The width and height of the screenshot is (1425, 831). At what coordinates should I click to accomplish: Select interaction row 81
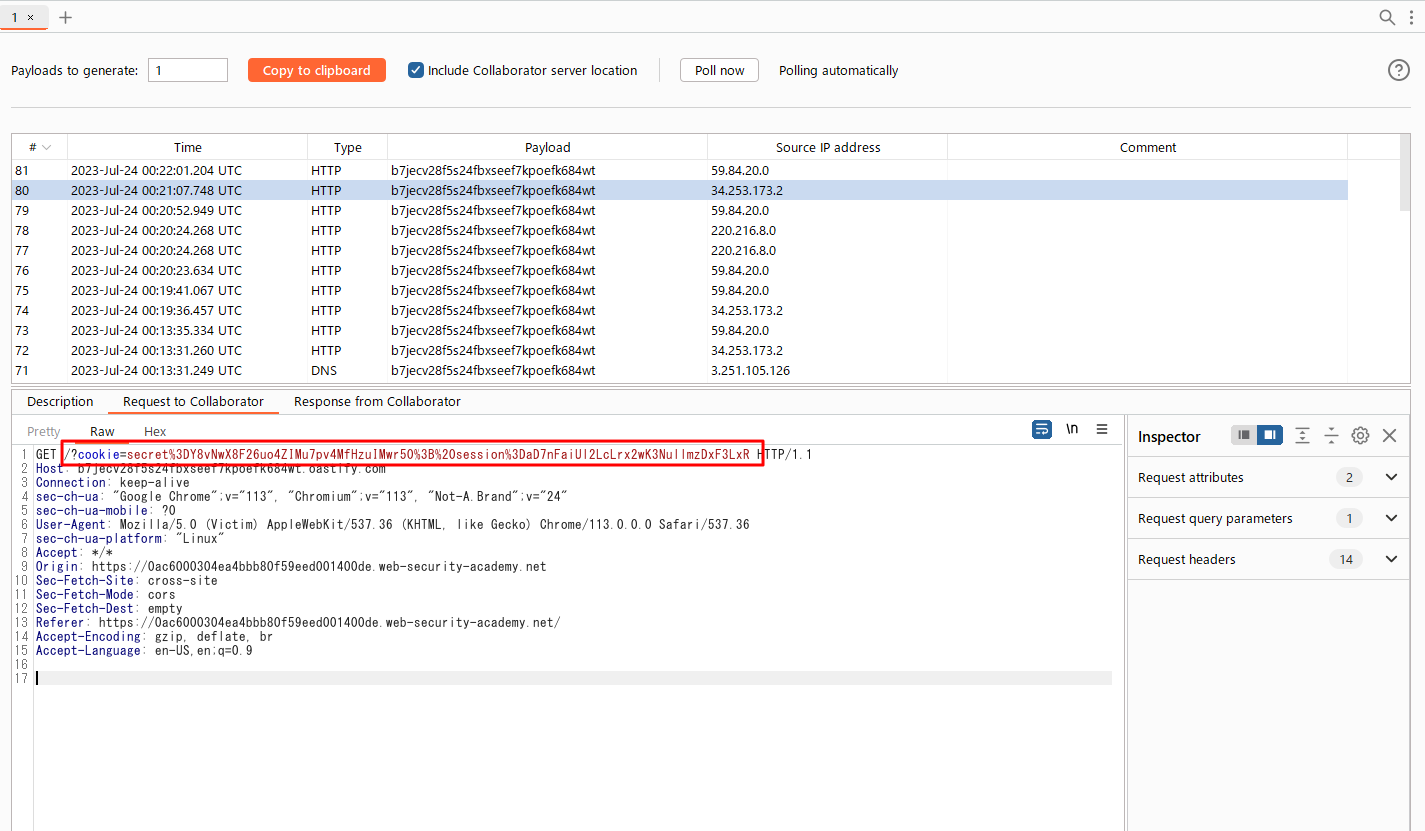click(680, 170)
